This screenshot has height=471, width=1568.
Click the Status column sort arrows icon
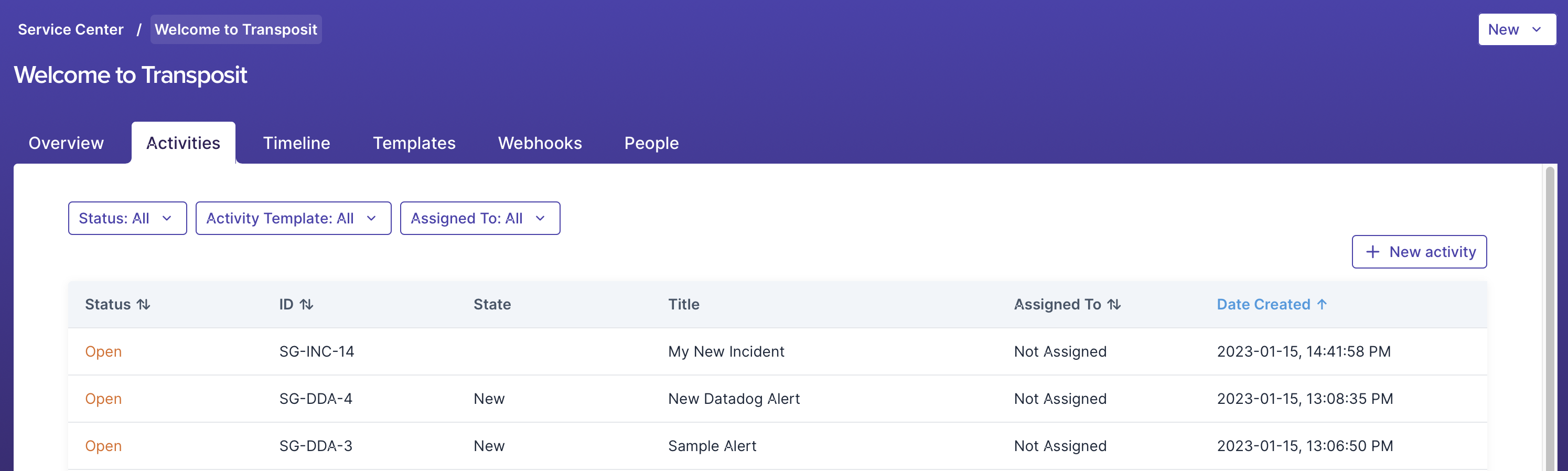click(x=144, y=304)
